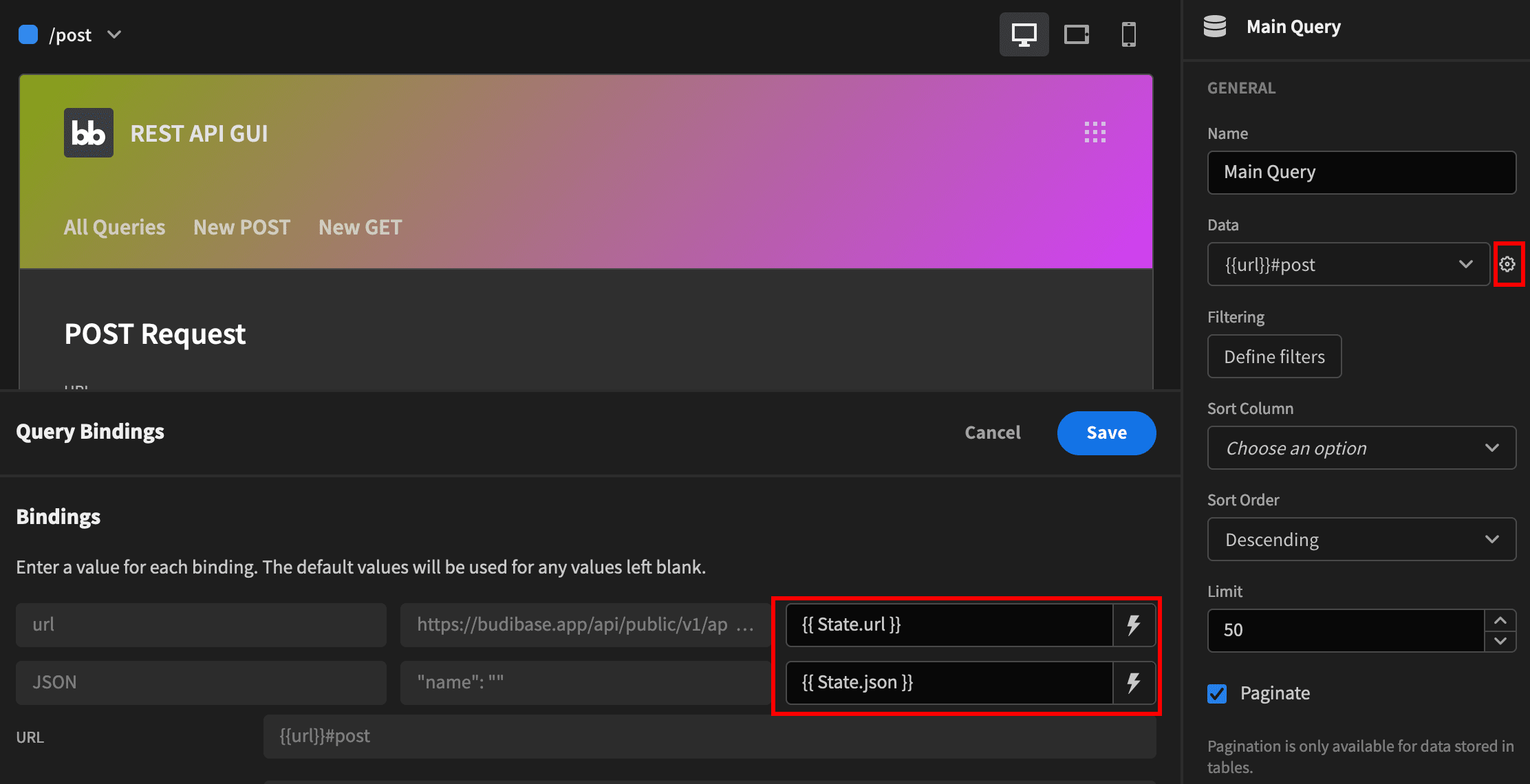
Task: Click the Main Query database icon
Action: [x=1215, y=26]
